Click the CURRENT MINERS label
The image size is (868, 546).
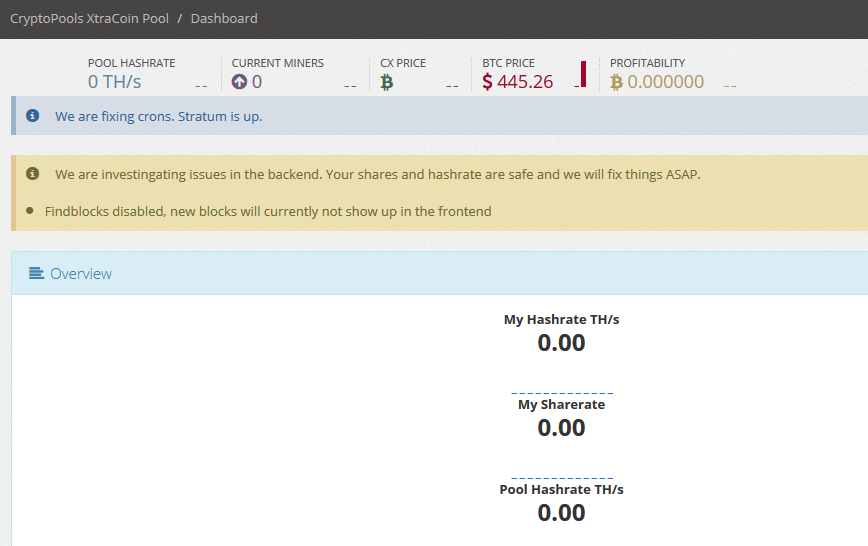click(x=277, y=63)
